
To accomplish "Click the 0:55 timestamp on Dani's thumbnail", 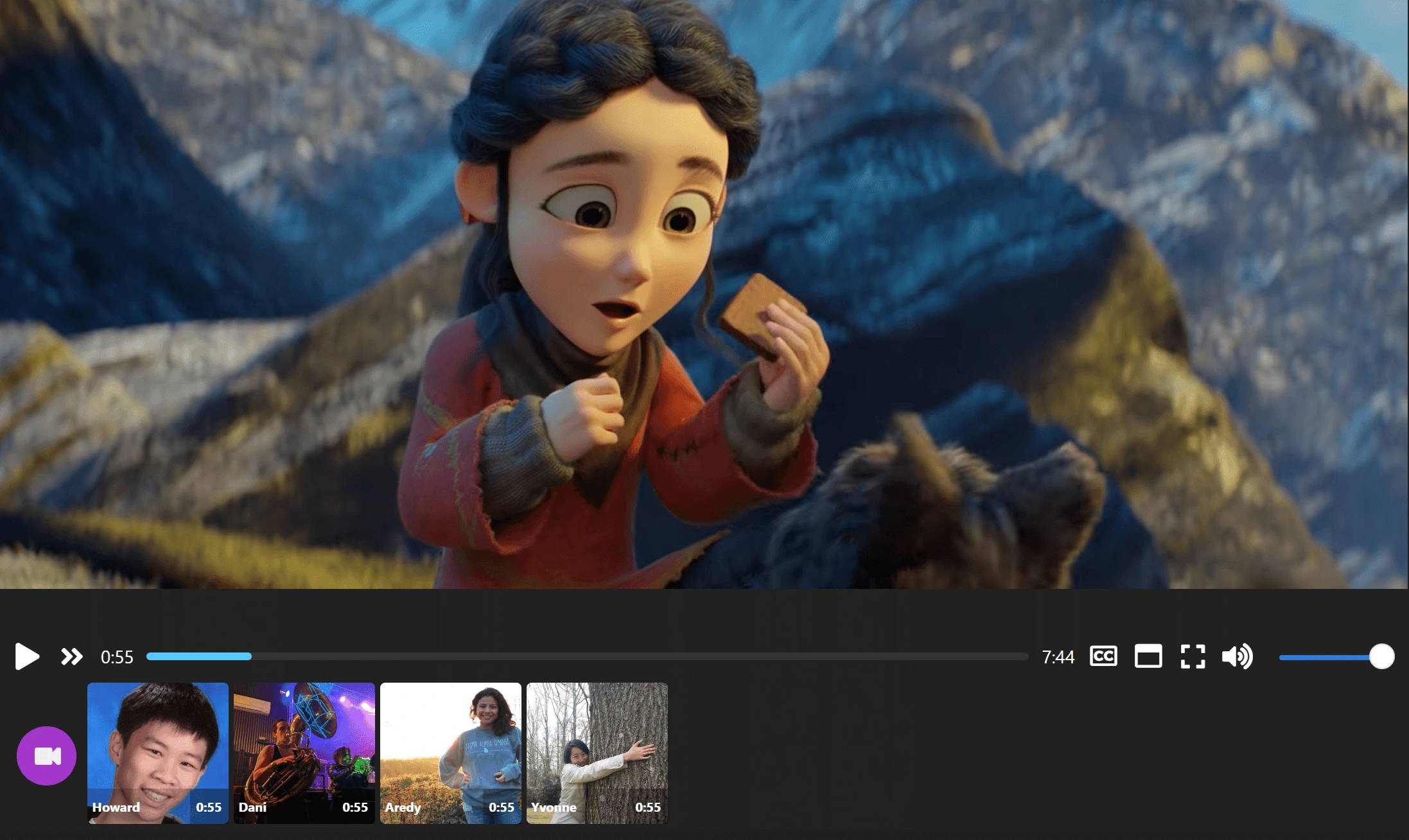I will [x=354, y=807].
